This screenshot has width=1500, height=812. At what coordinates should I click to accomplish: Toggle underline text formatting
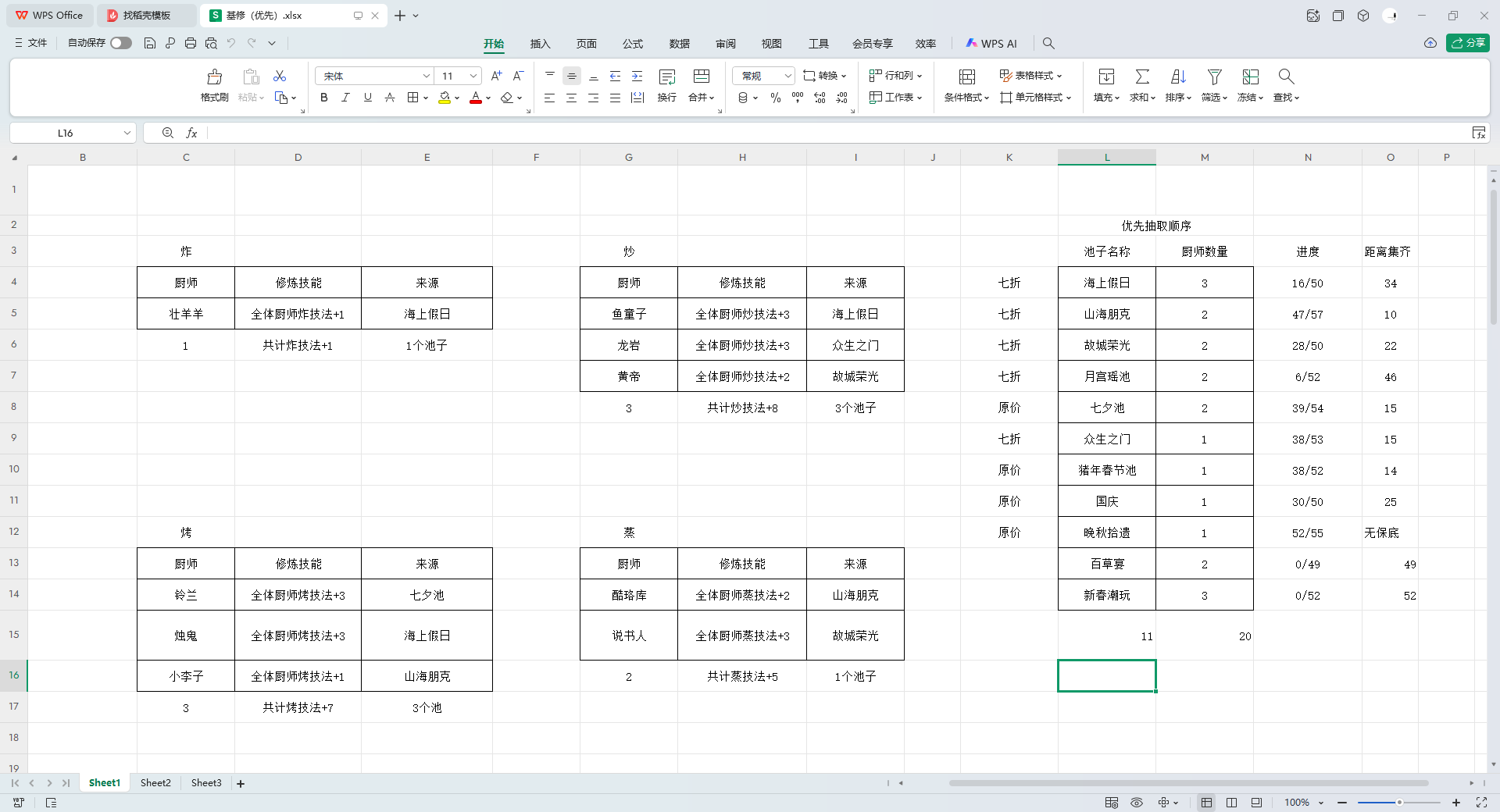click(x=367, y=98)
